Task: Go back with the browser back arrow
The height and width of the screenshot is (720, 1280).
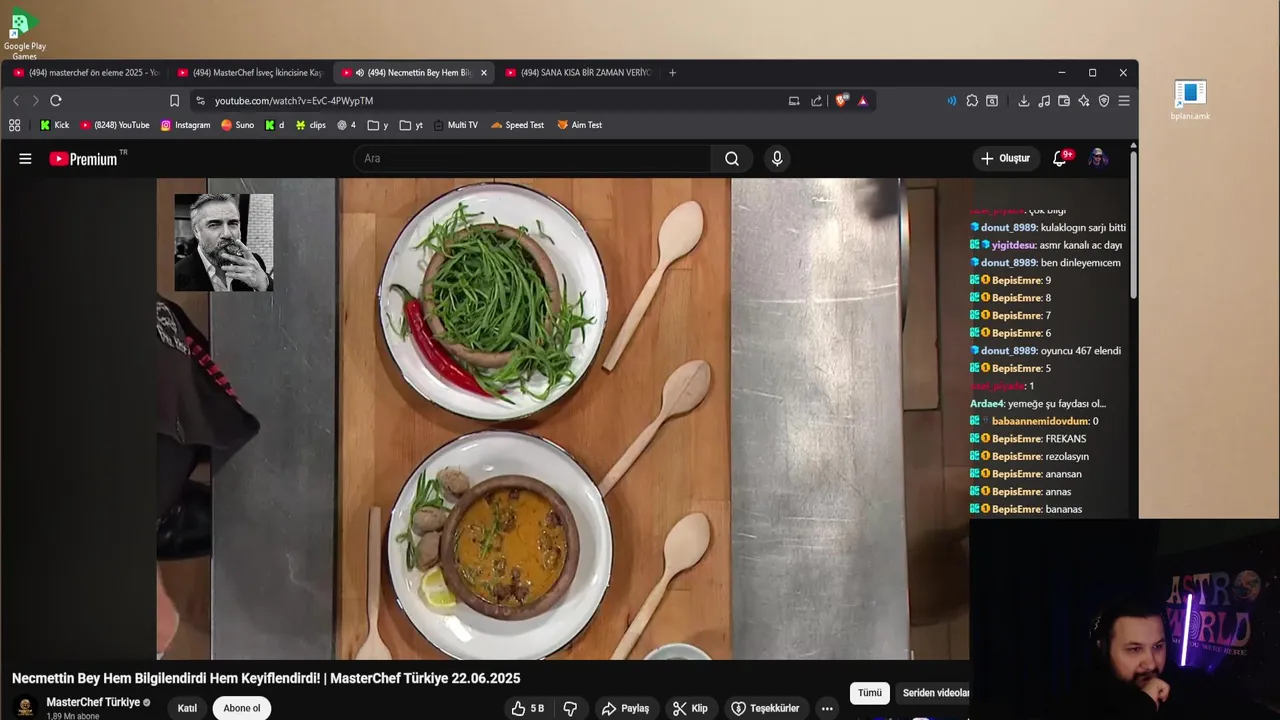Action: [16, 100]
